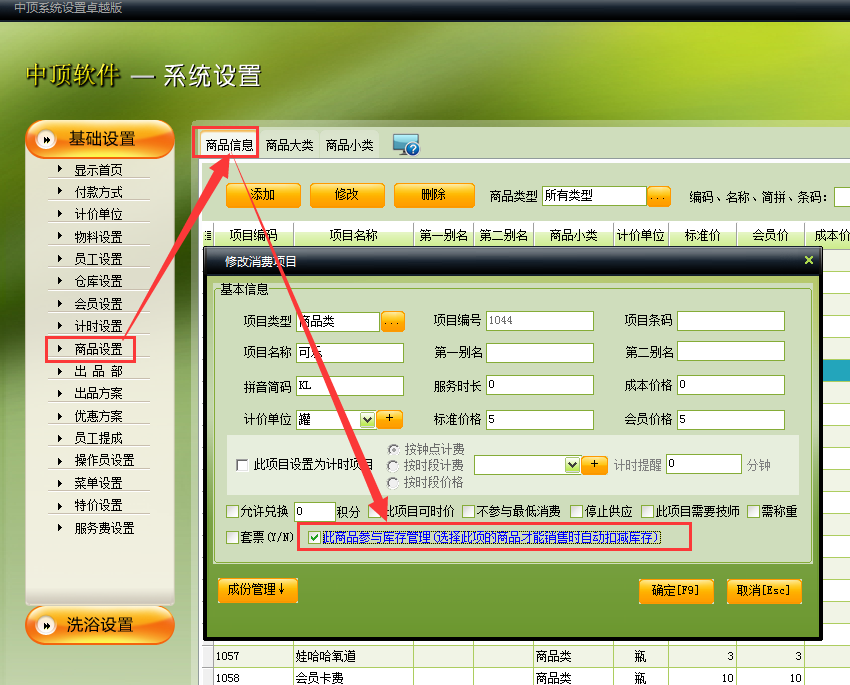The width and height of the screenshot is (850, 685).
Task: Open 员工提成 sidebar item
Action: tap(98, 438)
